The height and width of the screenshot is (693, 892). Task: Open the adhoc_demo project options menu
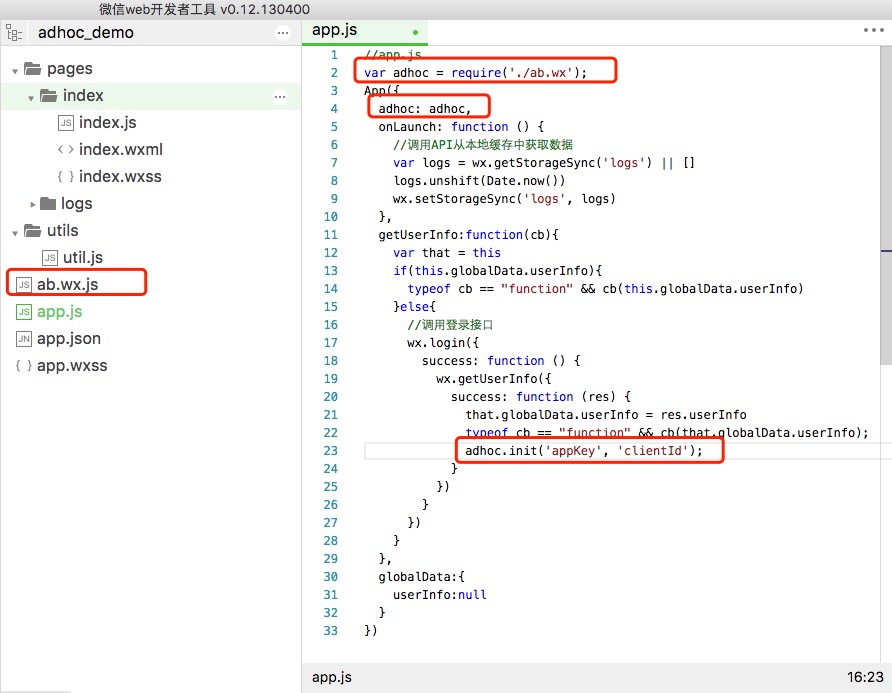tap(283, 33)
